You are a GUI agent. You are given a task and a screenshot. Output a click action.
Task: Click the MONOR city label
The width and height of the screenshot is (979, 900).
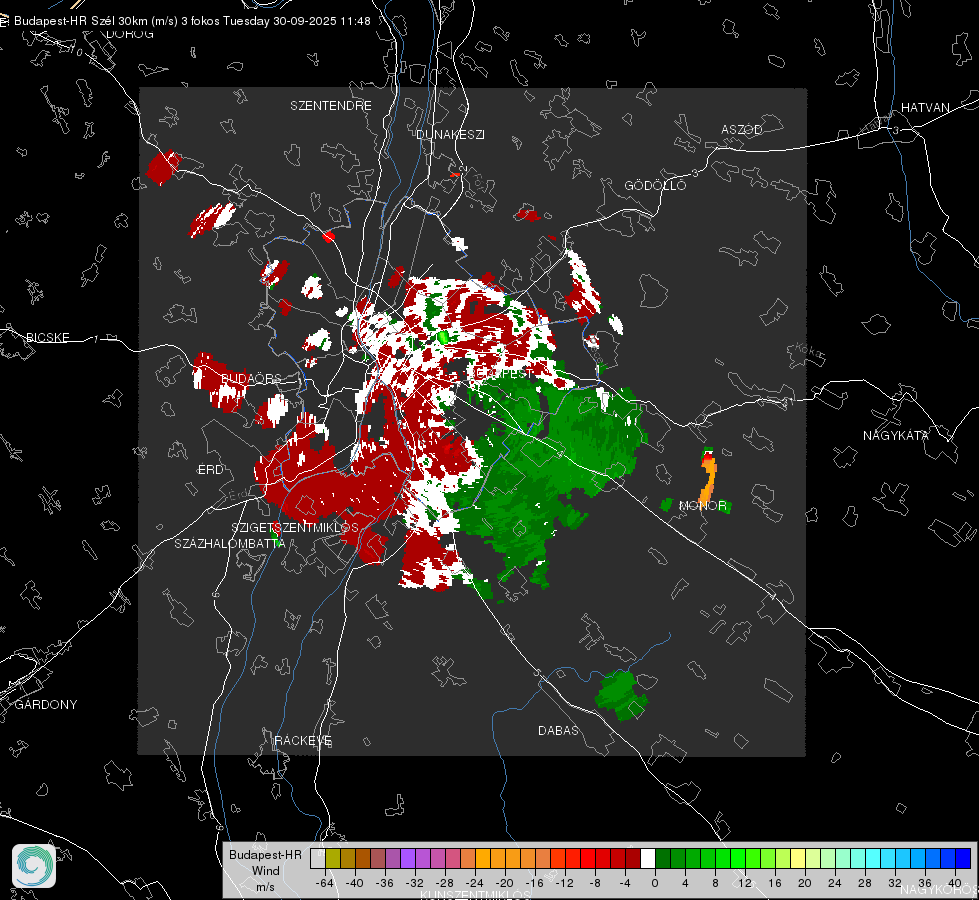coord(702,505)
